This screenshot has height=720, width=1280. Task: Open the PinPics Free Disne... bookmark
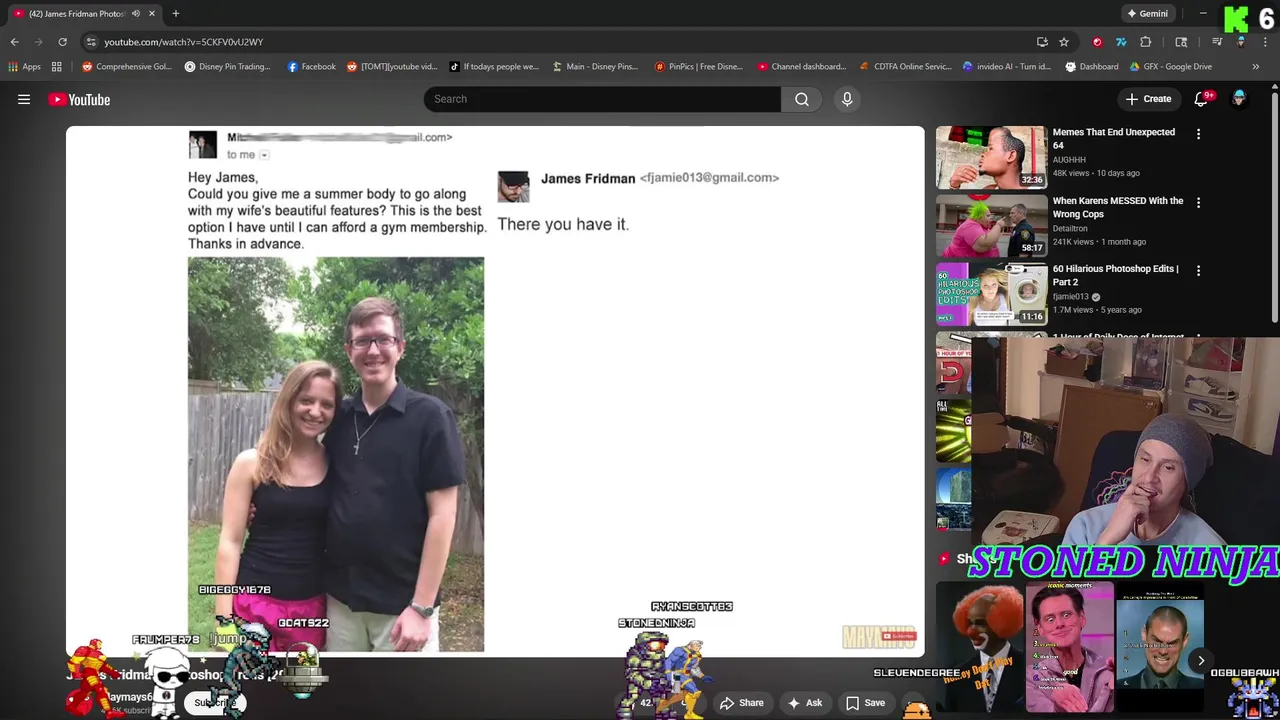(698, 67)
